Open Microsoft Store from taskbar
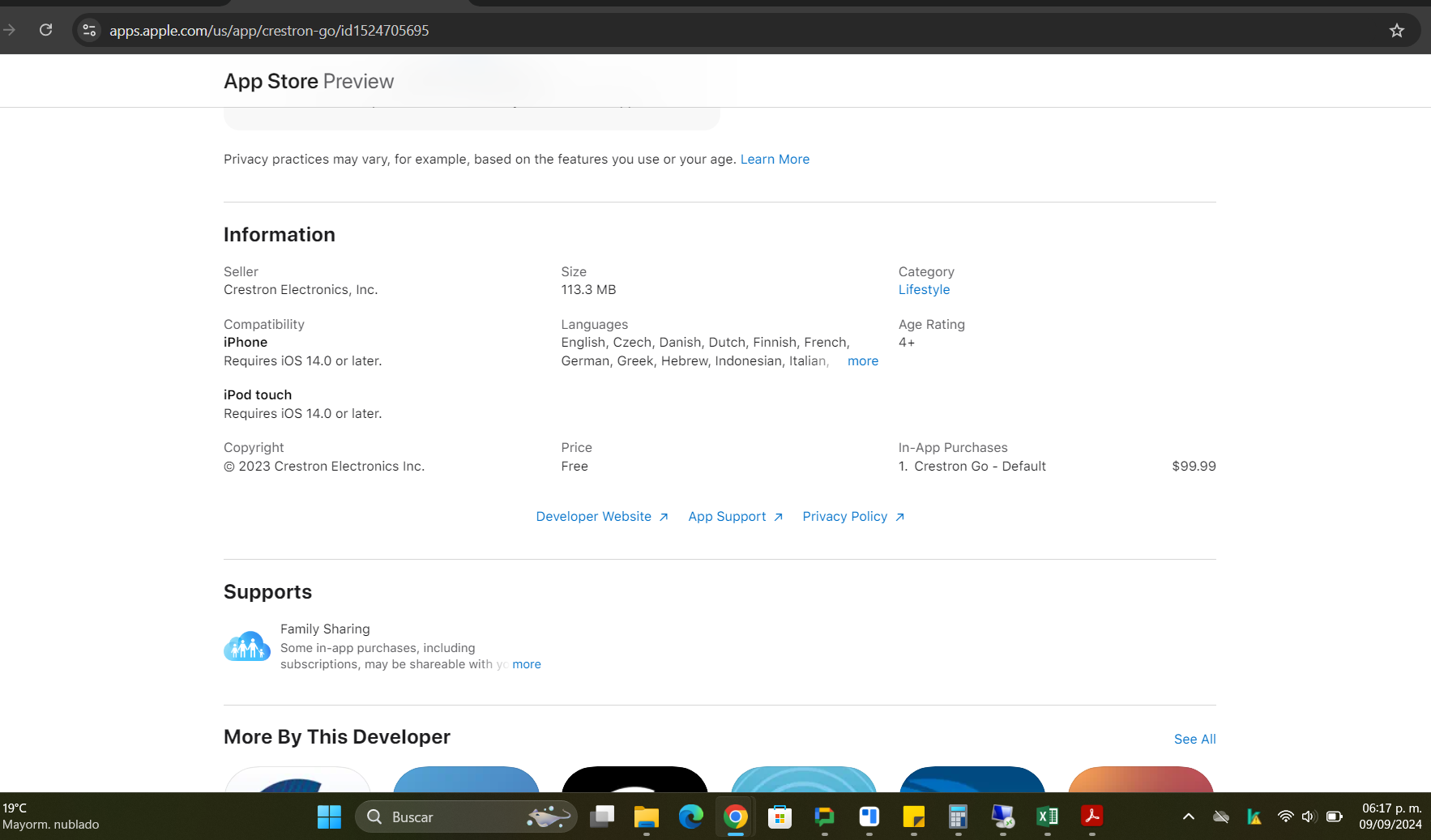Image resolution: width=1431 pixels, height=840 pixels. point(780,817)
